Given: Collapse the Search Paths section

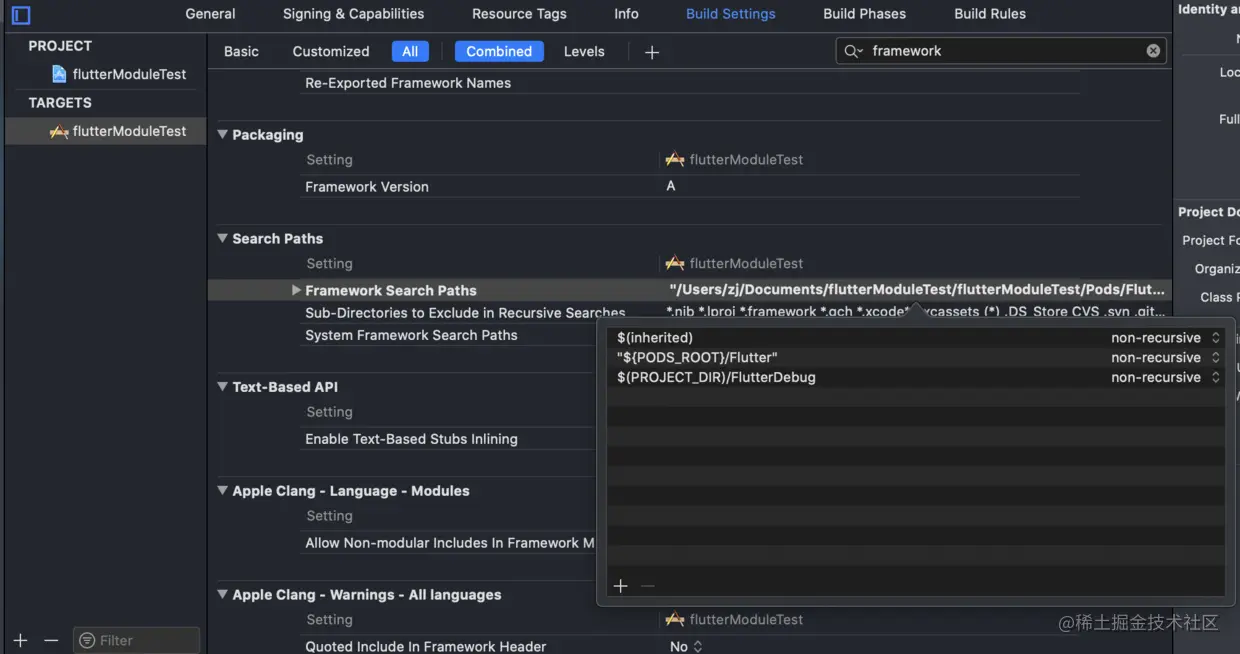Looking at the screenshot, I should (x=223, y=238).
